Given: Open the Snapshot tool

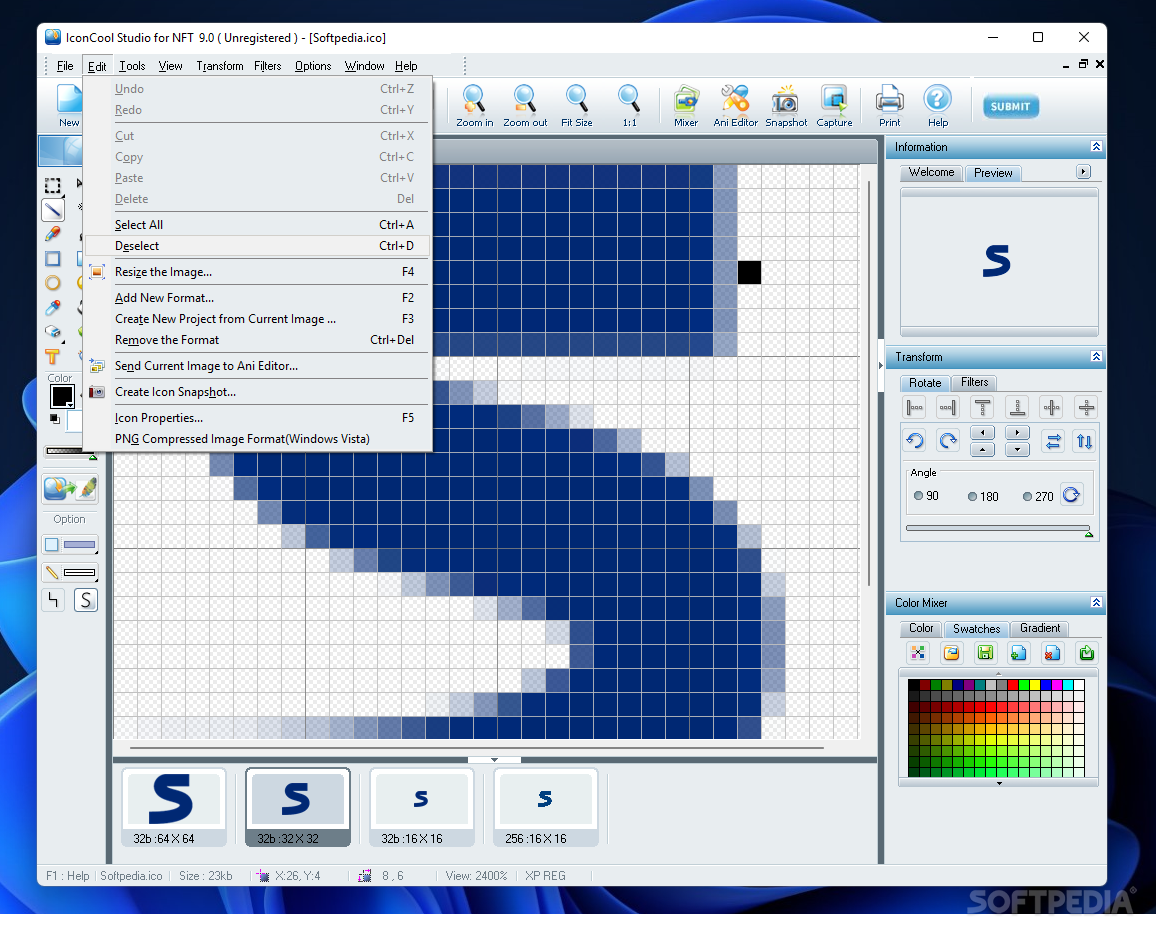Looking at the screenshot, I should 785,106.
